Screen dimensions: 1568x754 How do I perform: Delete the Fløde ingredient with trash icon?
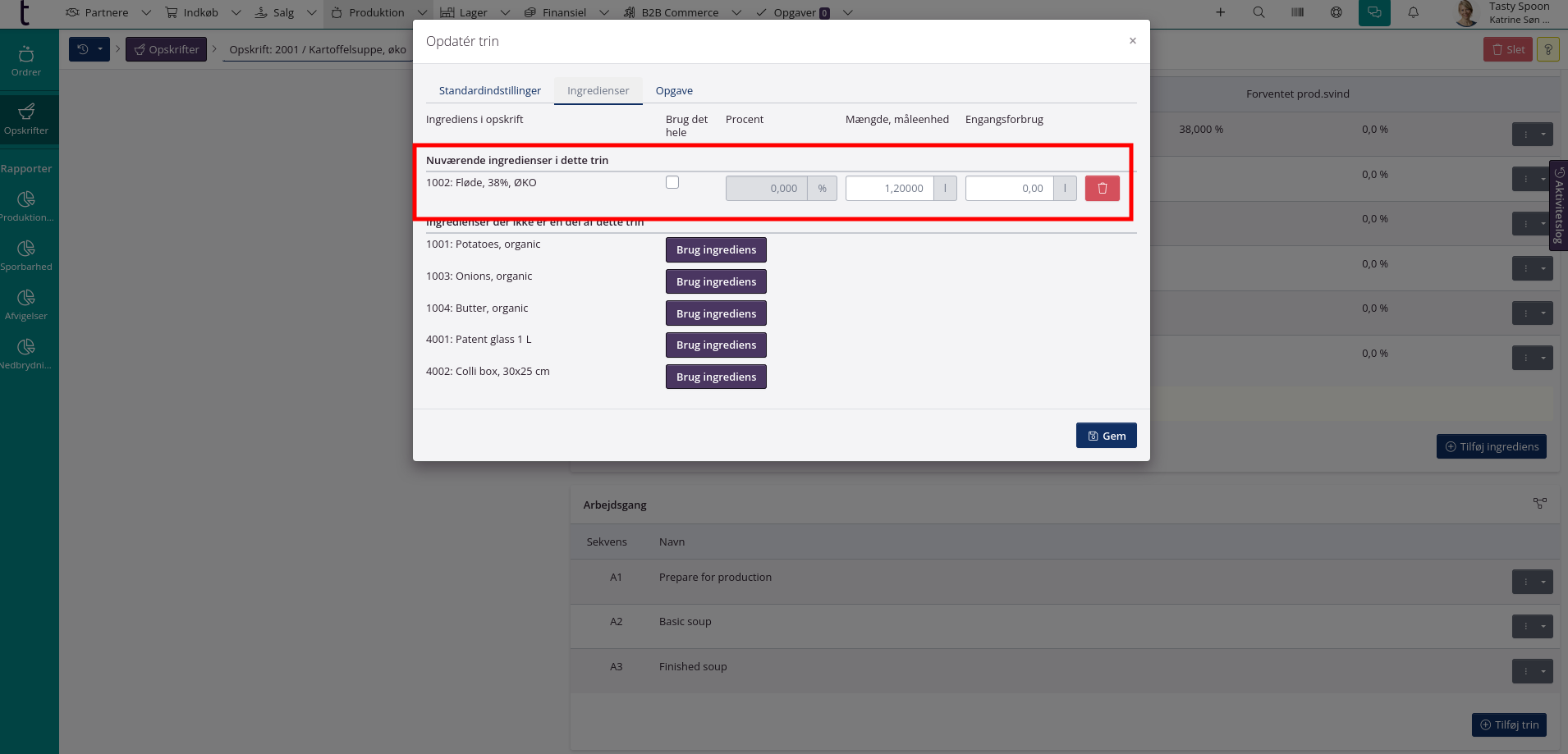tap(1102, 189)
